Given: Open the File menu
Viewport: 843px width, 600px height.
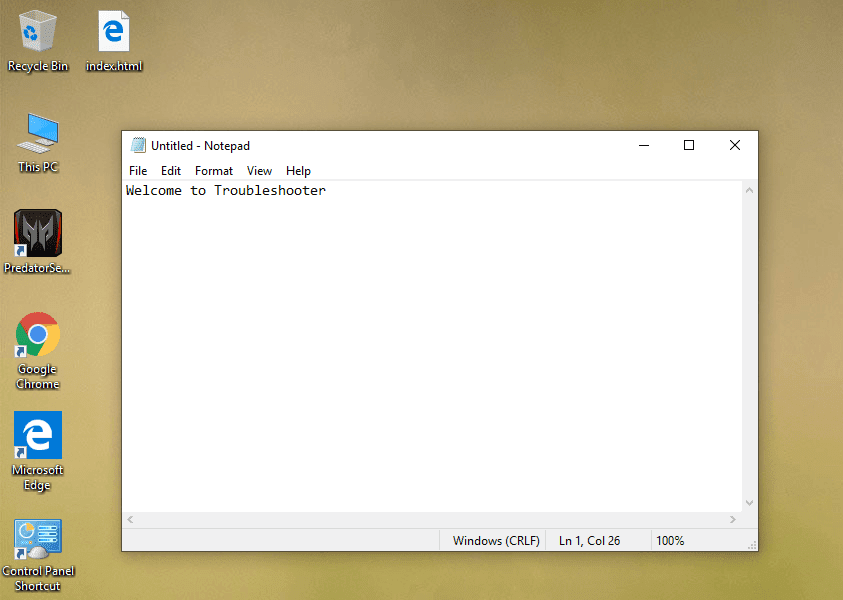Looking at the screenshot, I should pos(137,171).
